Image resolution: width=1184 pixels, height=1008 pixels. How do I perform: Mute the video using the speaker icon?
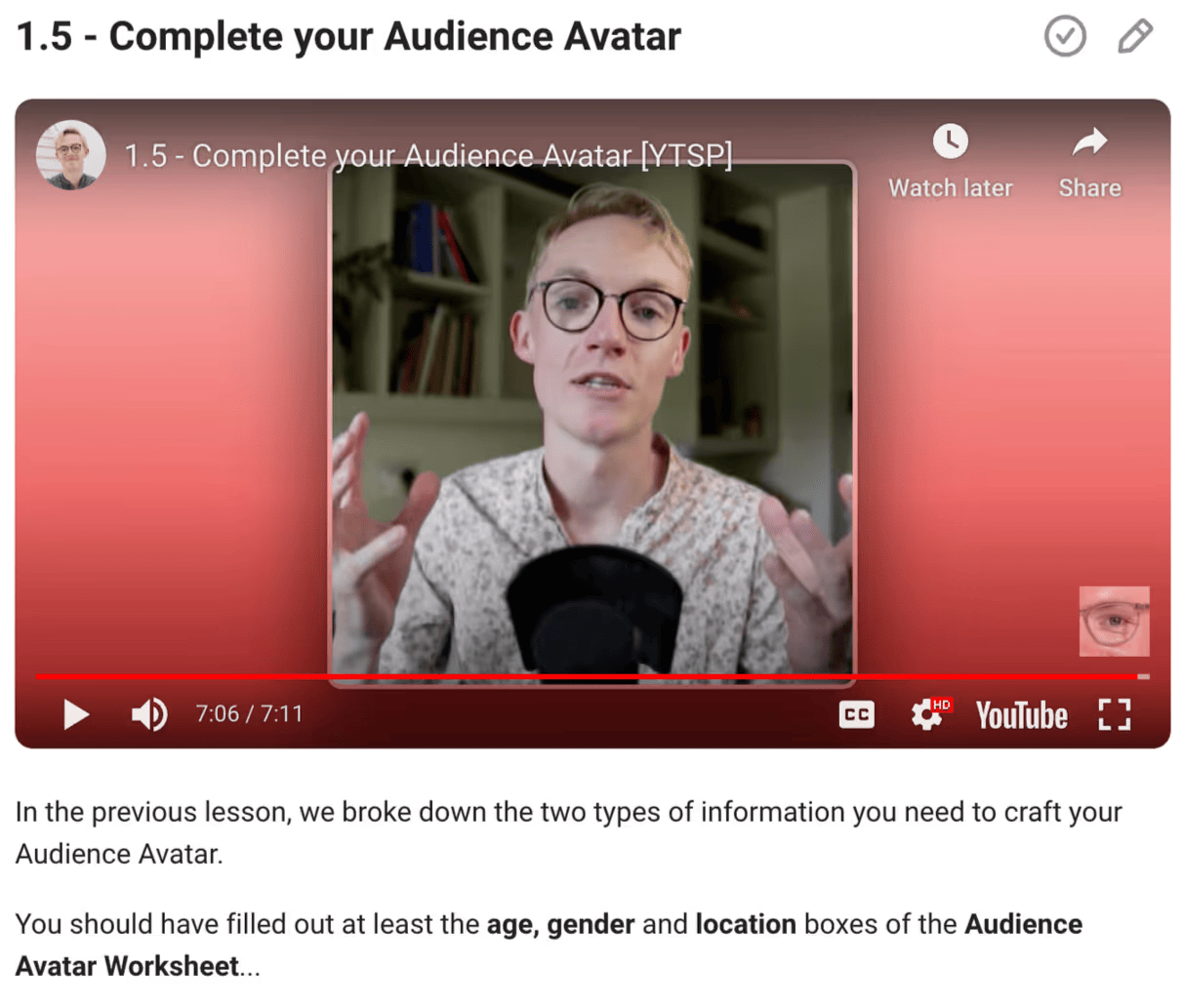coord(149,714)
